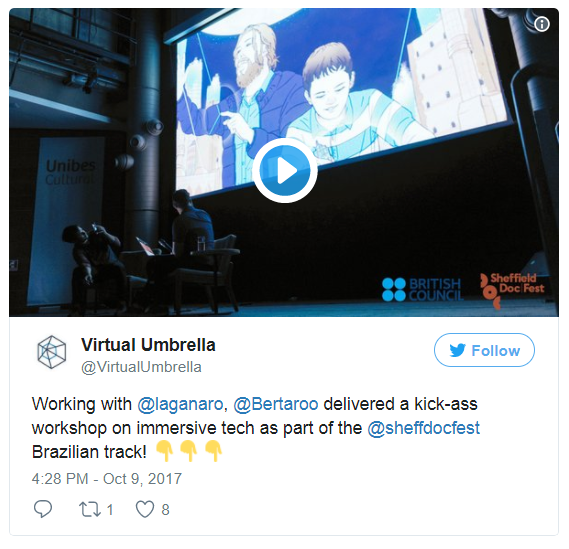Open the @sheffdocfest mention link
The height and width of the screenshot is (549, 569).
pyautogui.click(x=423, y=428)
